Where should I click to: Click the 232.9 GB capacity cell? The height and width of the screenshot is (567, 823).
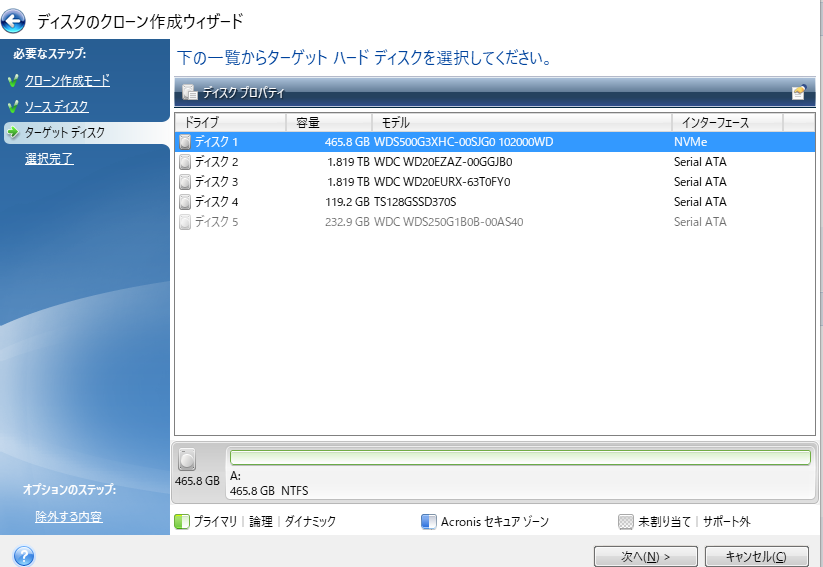[347, 222]
